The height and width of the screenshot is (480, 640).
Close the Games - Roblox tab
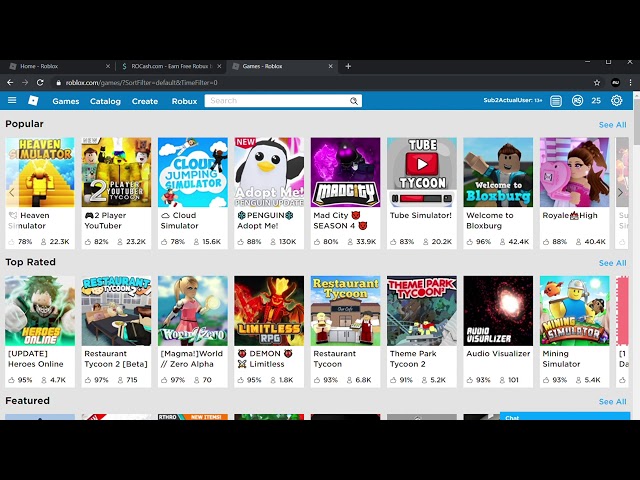point(331,66)
